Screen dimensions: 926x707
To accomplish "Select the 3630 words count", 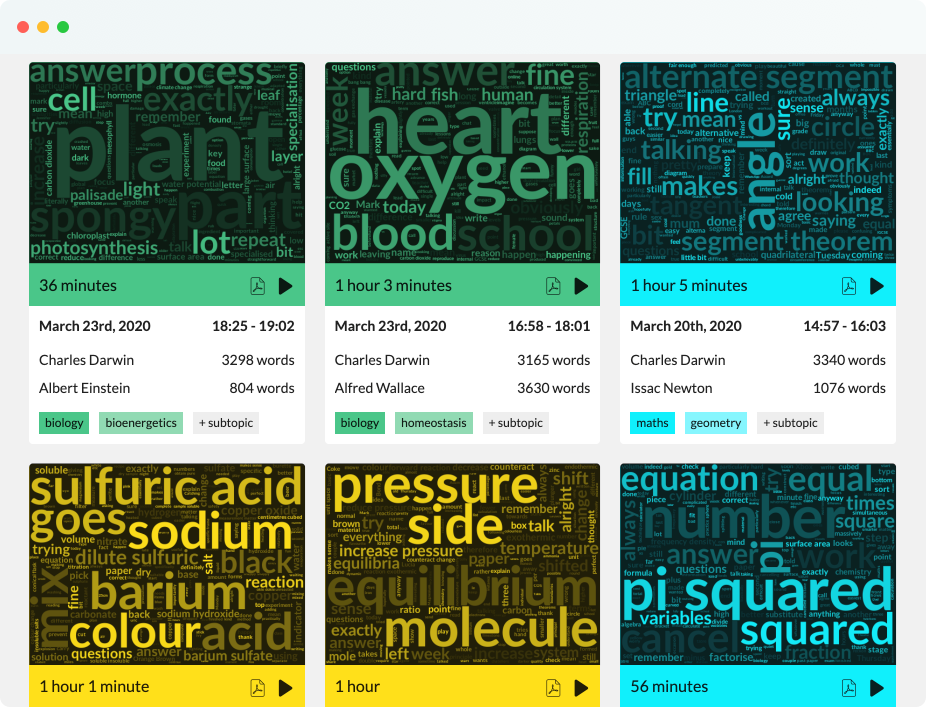I will tap(554, 388).
